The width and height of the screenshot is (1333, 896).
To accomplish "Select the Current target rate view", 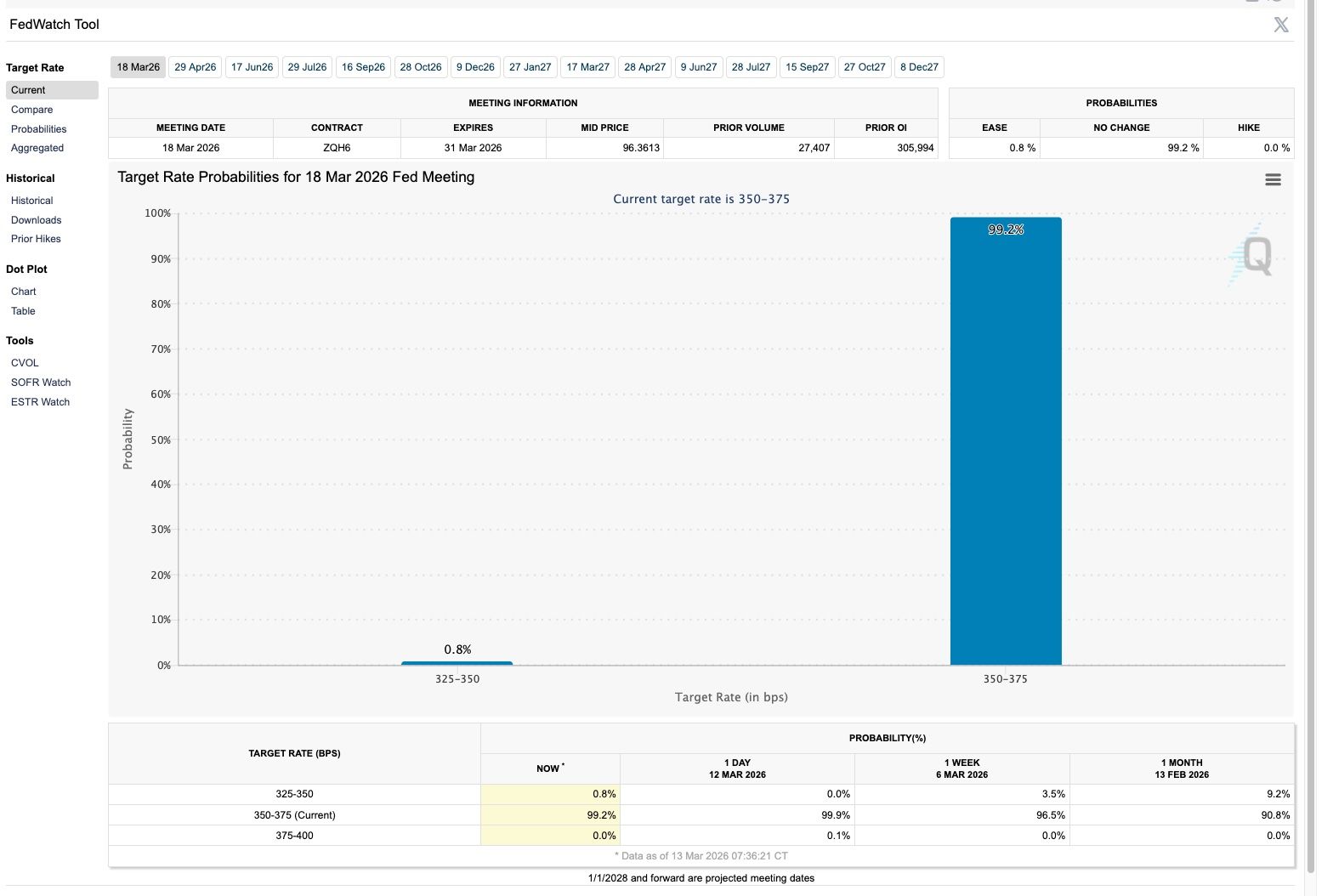I will point(28,90).
